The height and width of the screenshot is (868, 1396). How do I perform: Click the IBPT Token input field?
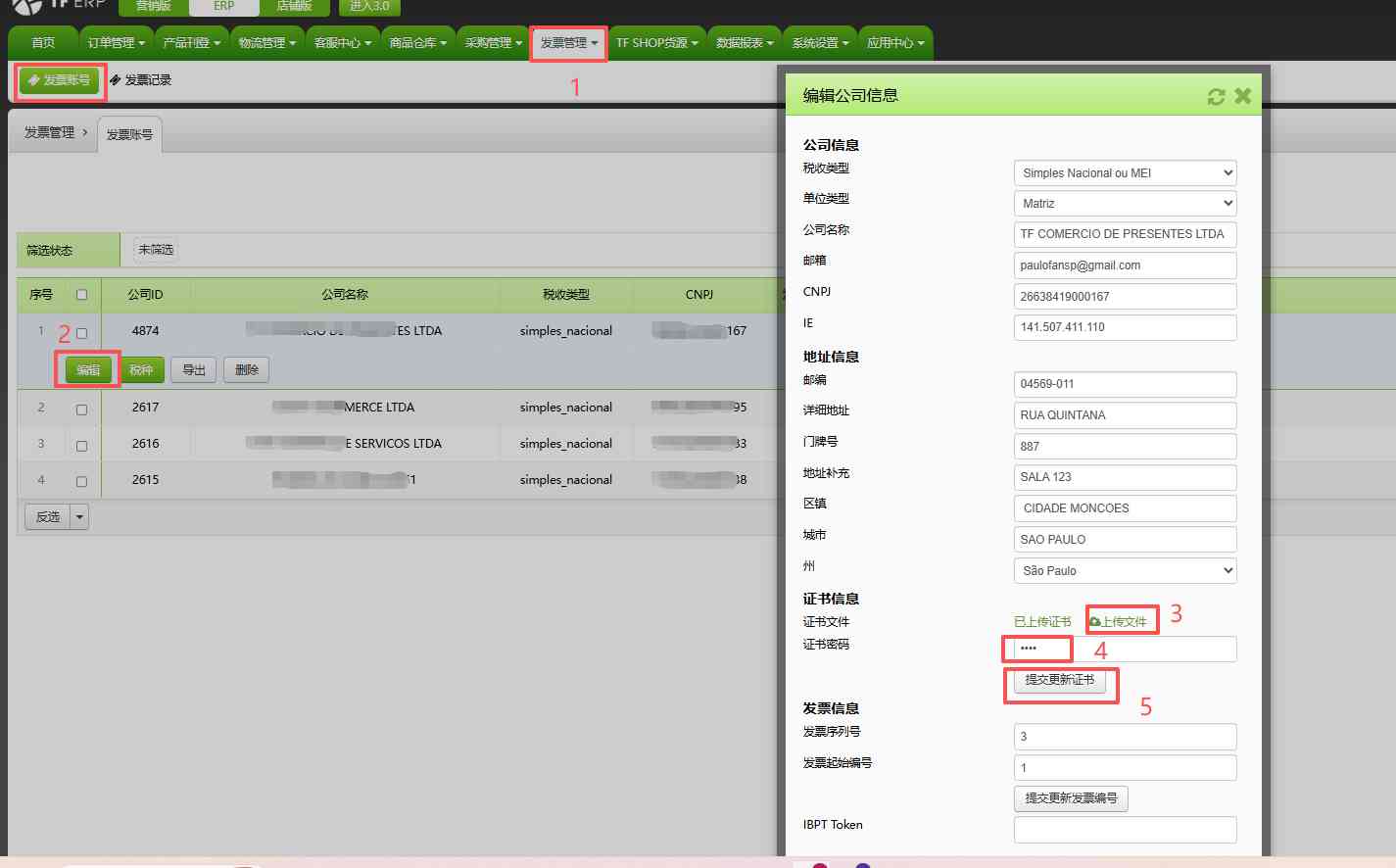pyautogui.click(x=1124, y=829)
